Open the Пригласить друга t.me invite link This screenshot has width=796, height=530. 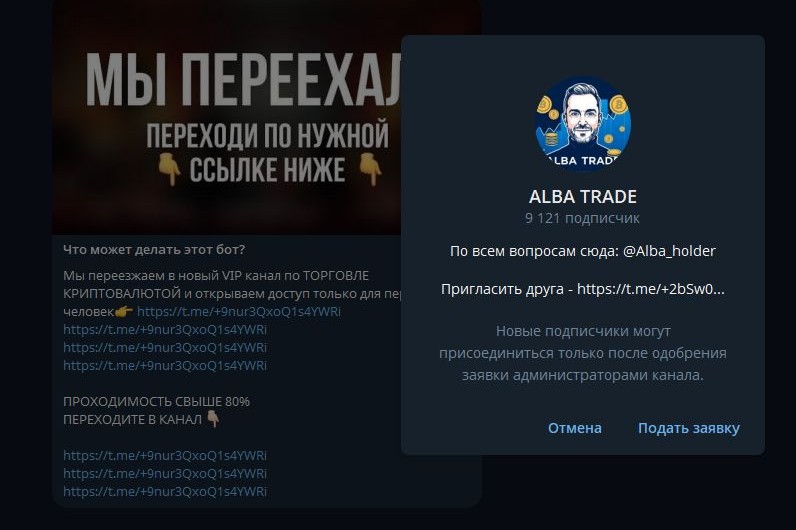pos(651,289)
